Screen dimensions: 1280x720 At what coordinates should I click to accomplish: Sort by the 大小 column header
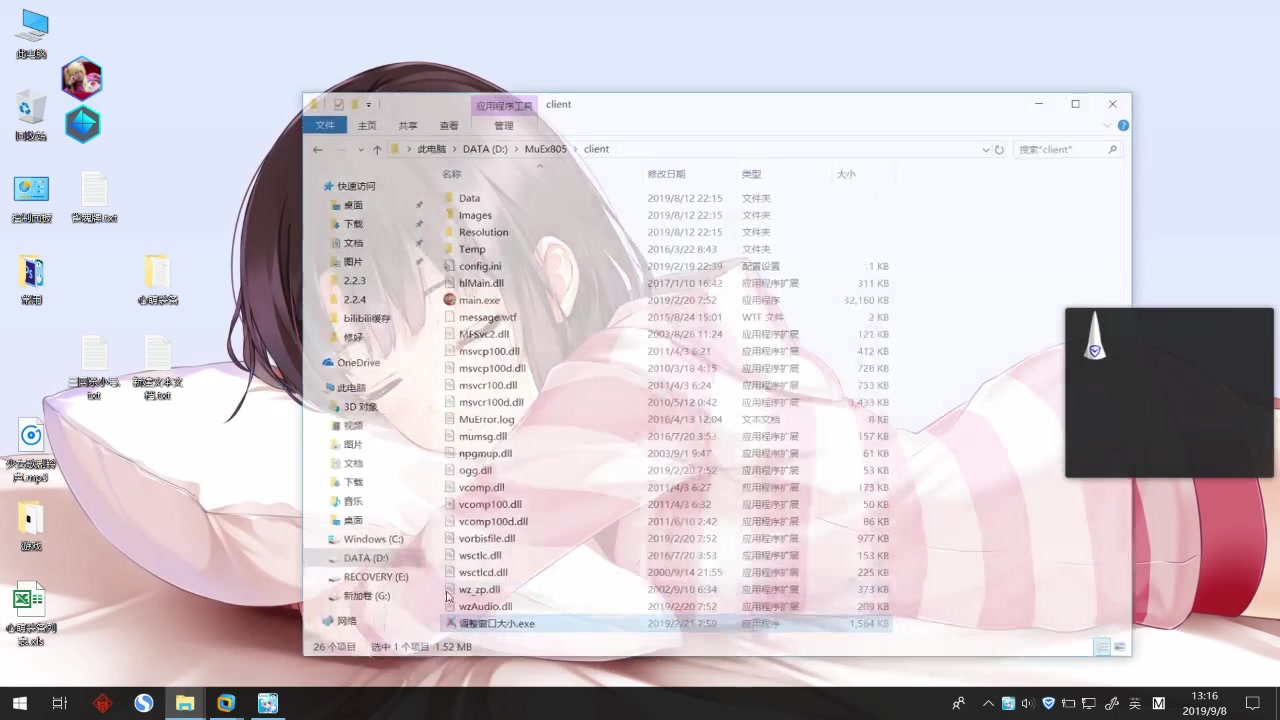click(x=846, y=174)
